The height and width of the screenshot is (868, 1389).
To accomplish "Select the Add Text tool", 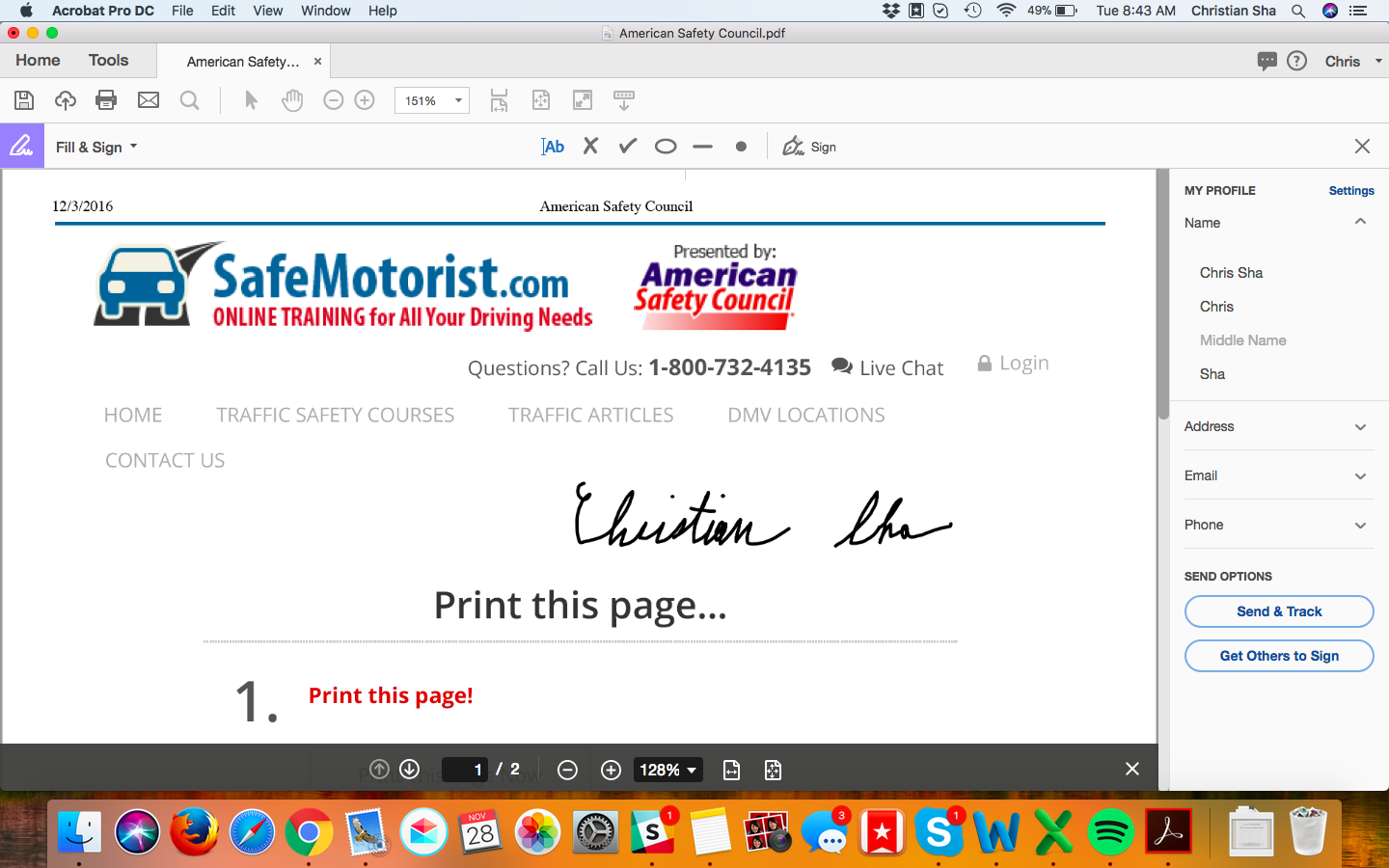I will (553, 147).
